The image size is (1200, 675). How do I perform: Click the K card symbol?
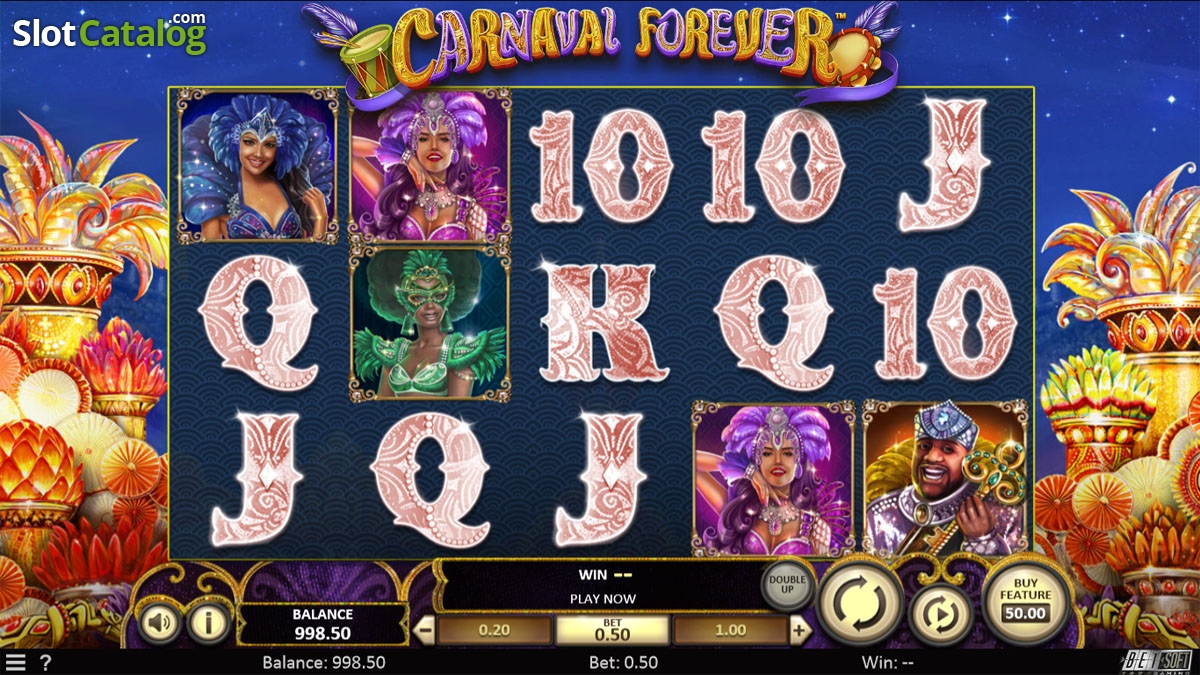(600, 323)
